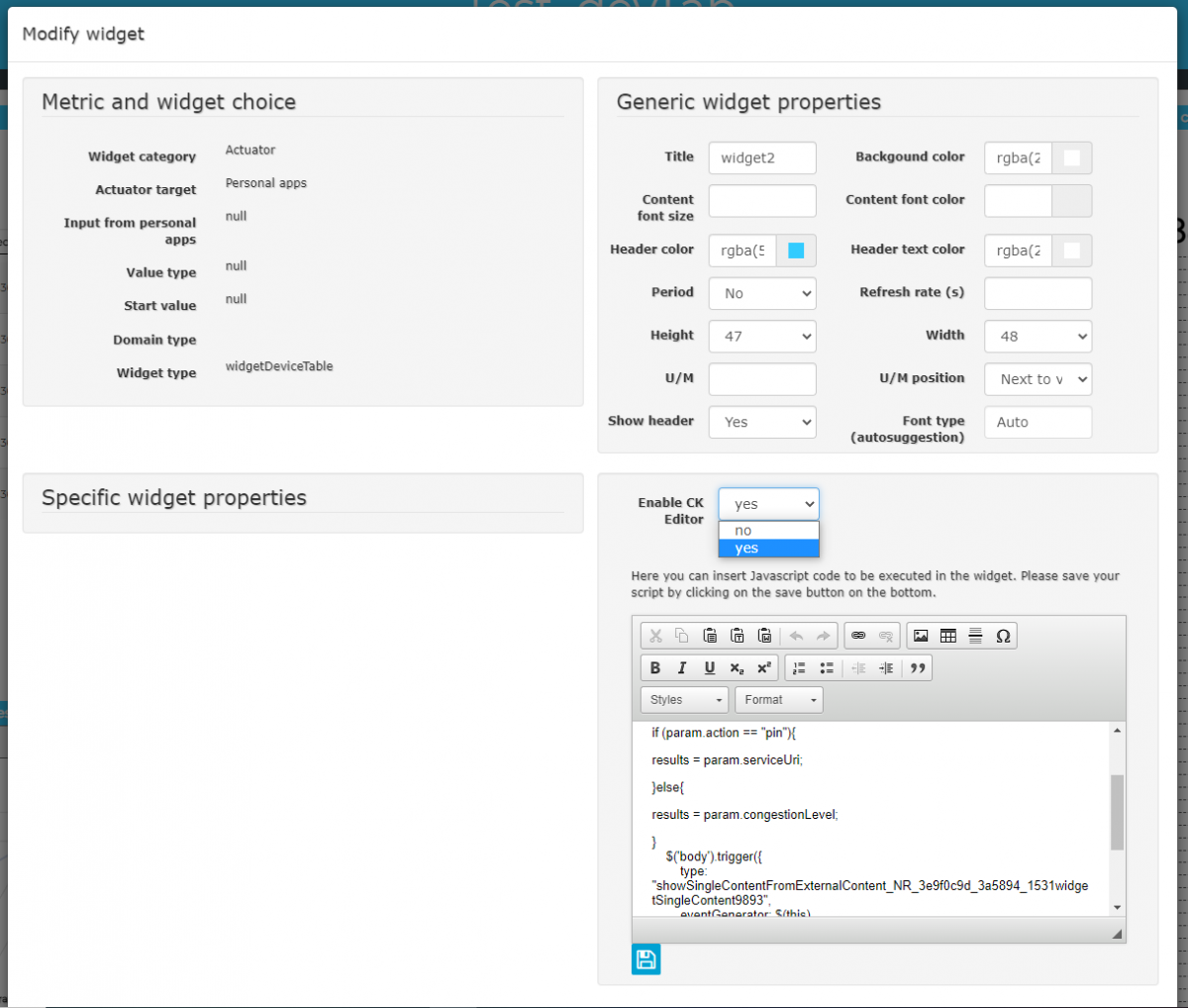Insert a numbered list in the editor

point(799,668)
